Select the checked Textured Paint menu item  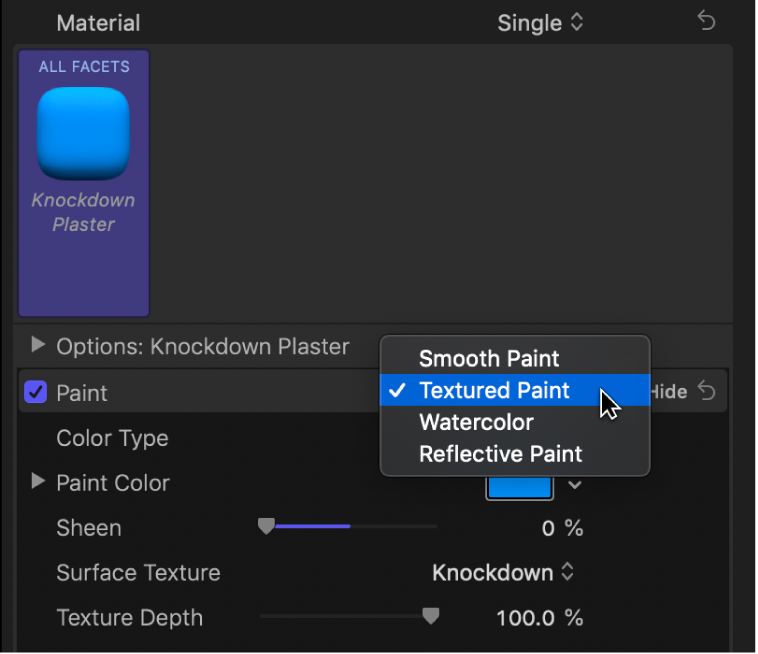[x=494, y=390]
